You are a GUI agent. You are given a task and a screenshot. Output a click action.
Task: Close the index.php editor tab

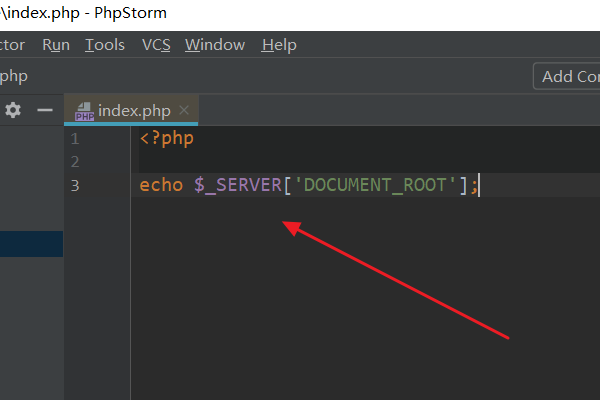point(184,110)
